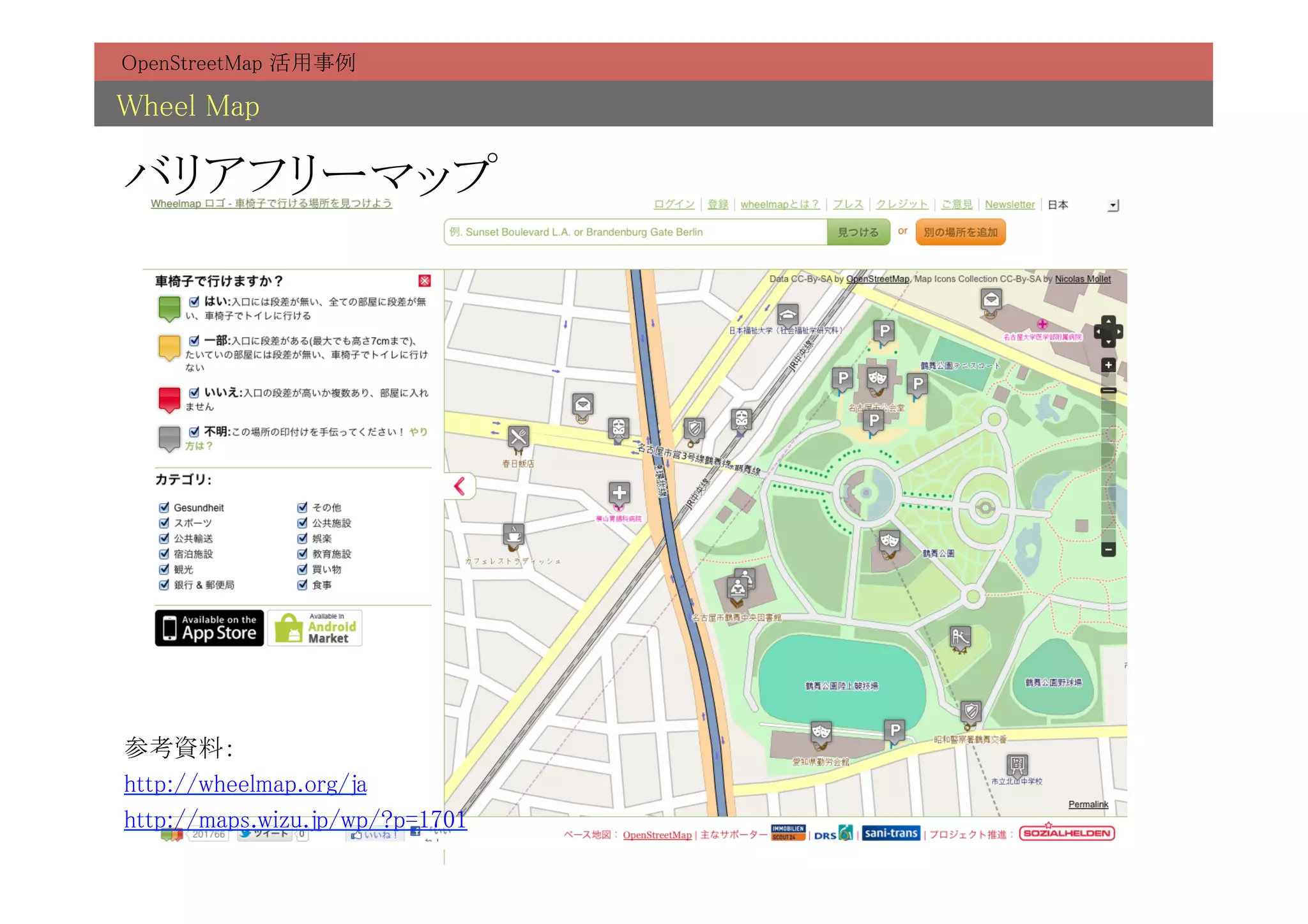
Task: Click the 見つける search button
Action: (x=858, y=232)
